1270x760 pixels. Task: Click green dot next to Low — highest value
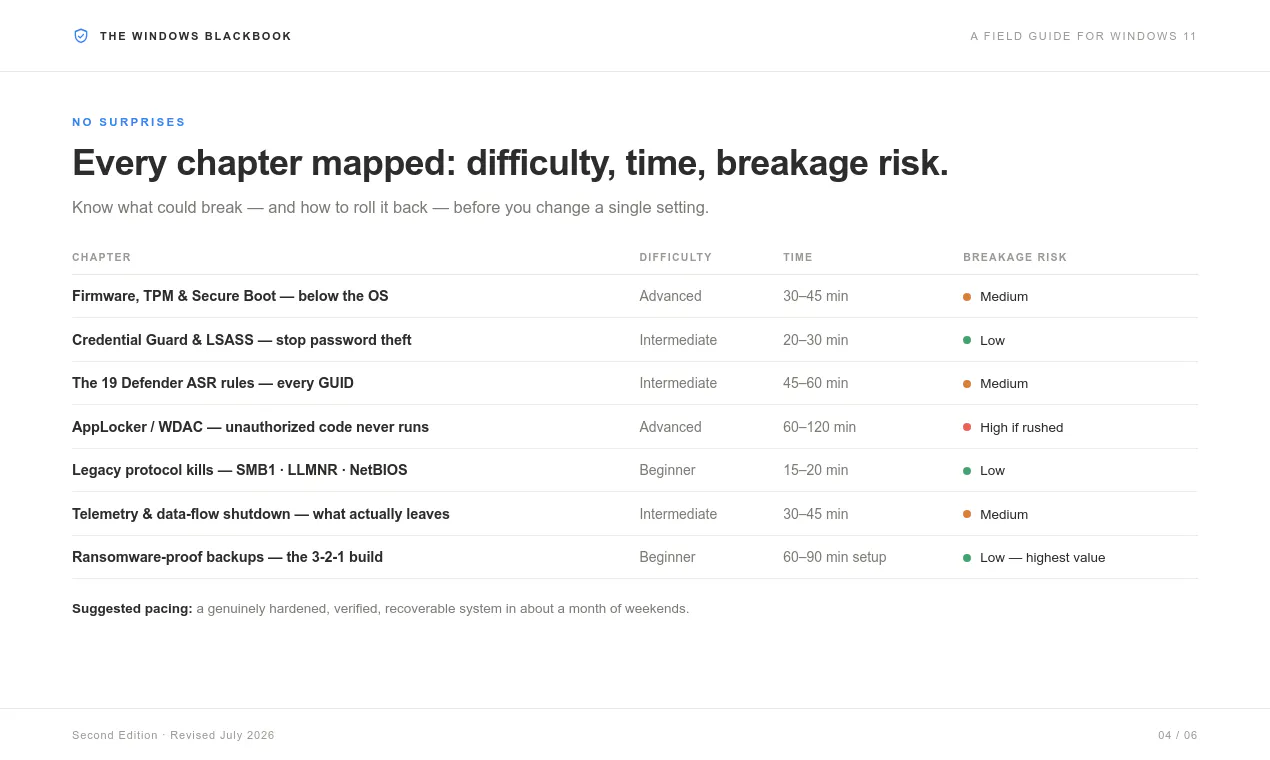click(x=967, y=558)
